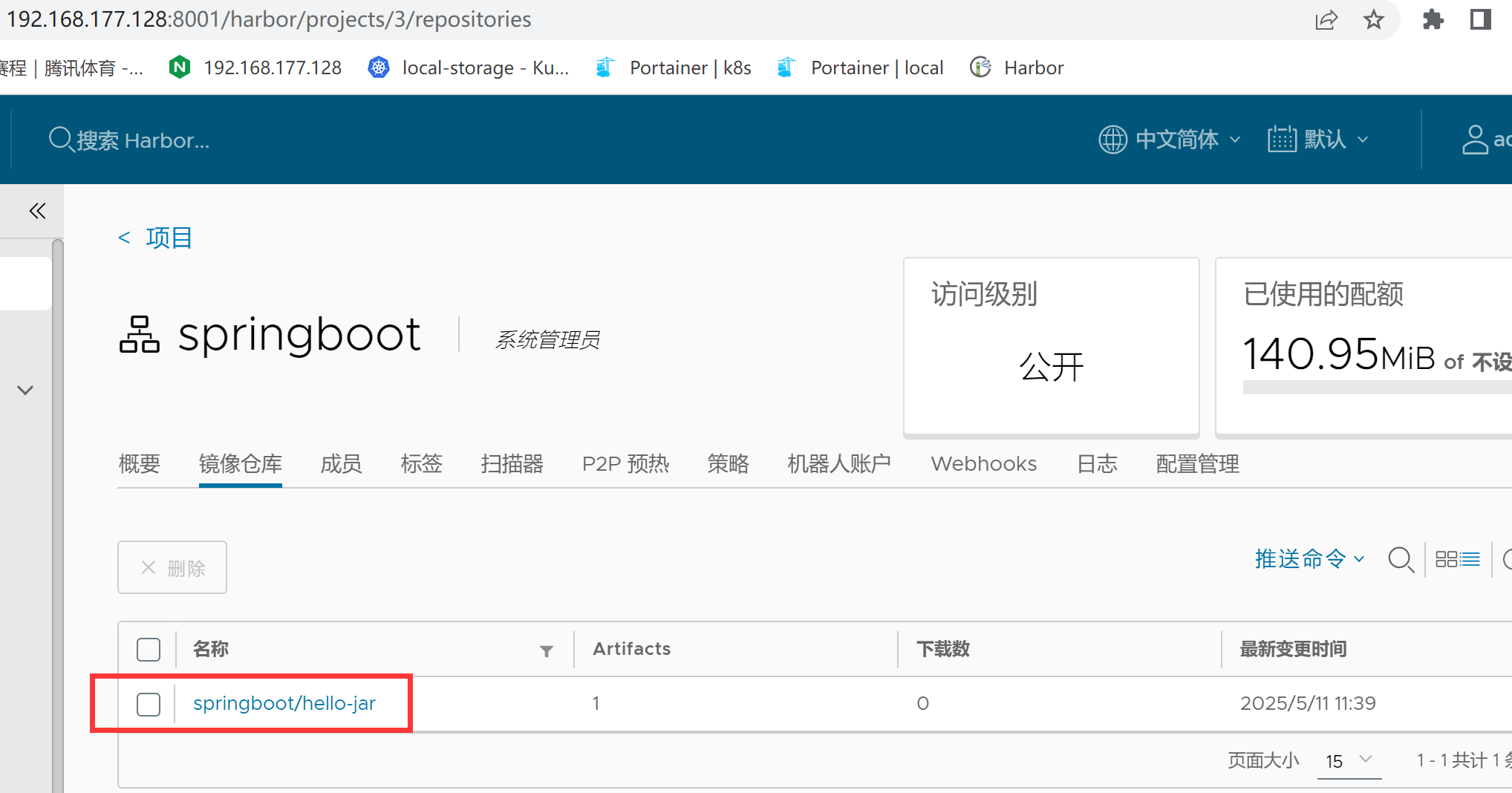Sort by 最新变更时间 column header
Viewport: 1512px width, 793px height.
(x=1293, y=649)
